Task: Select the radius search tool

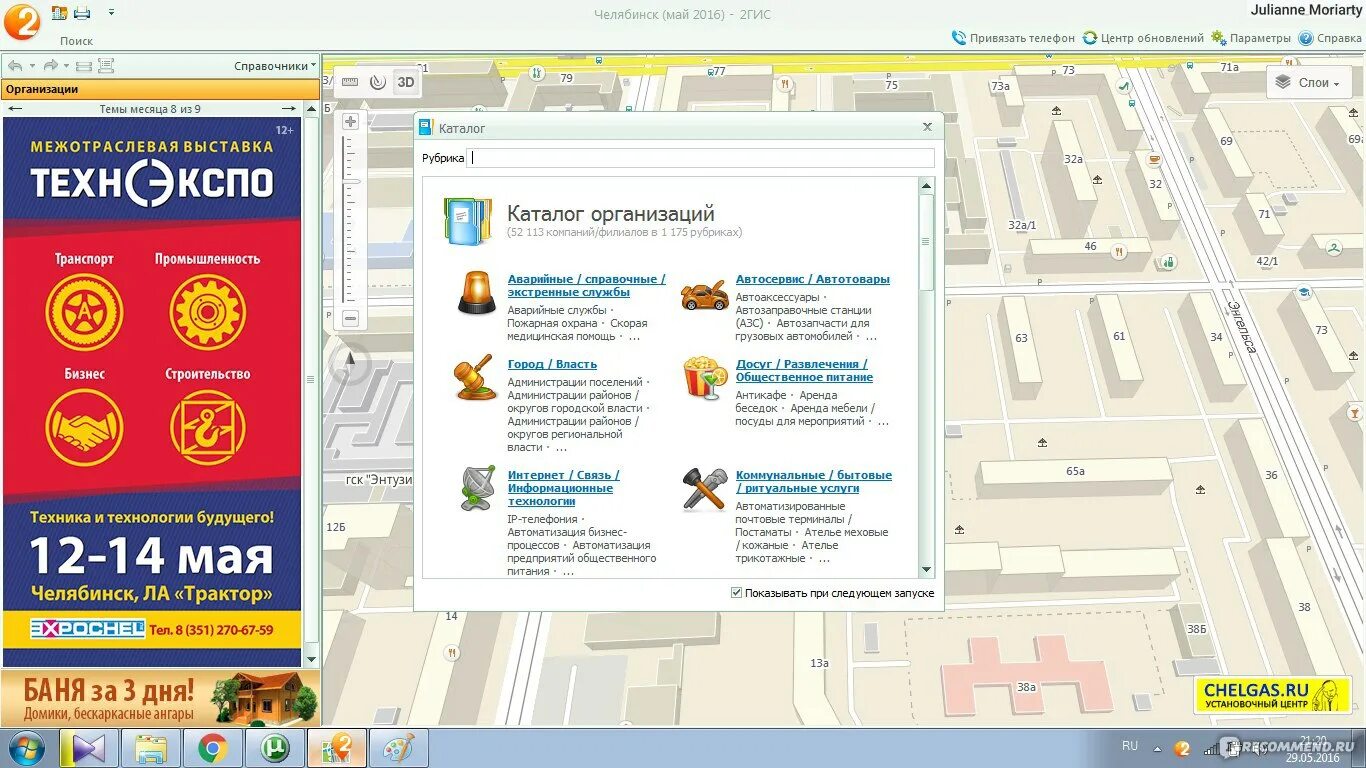Action: [x=377, y=82]
